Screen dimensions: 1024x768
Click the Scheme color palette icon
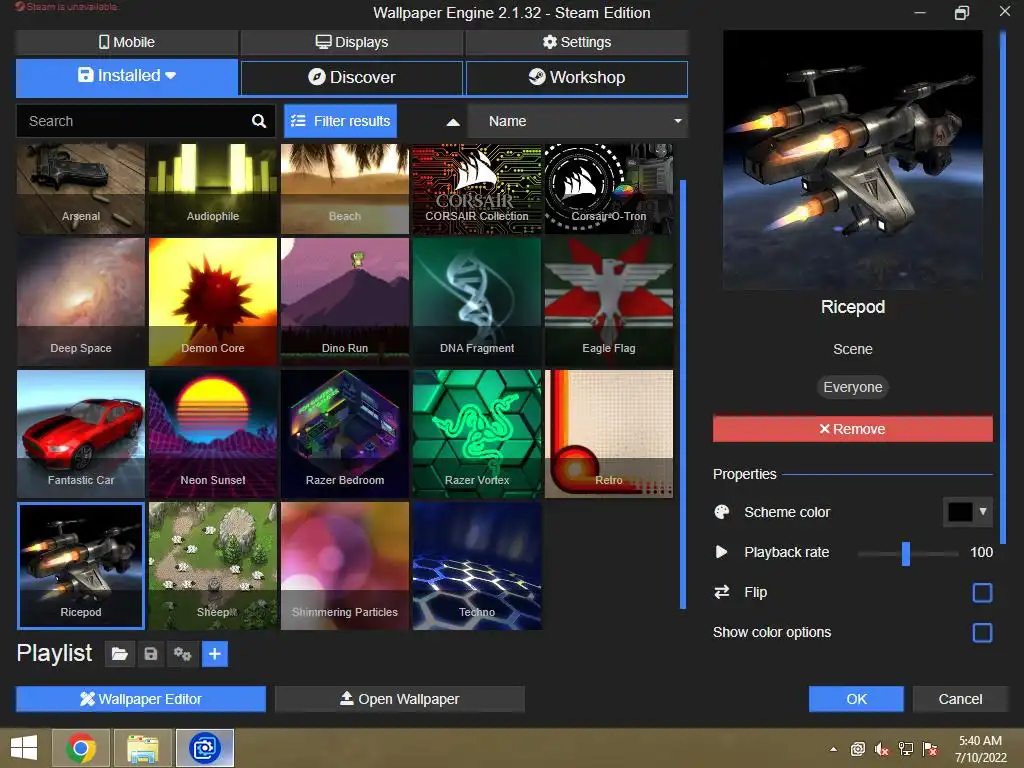click(722, 512)
